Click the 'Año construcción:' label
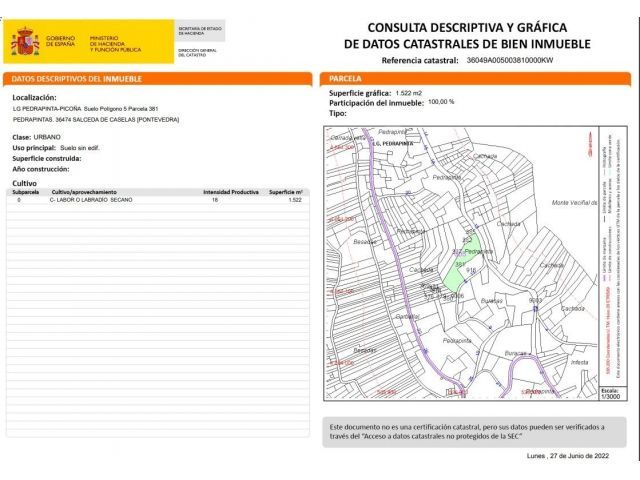 (41, 169)
